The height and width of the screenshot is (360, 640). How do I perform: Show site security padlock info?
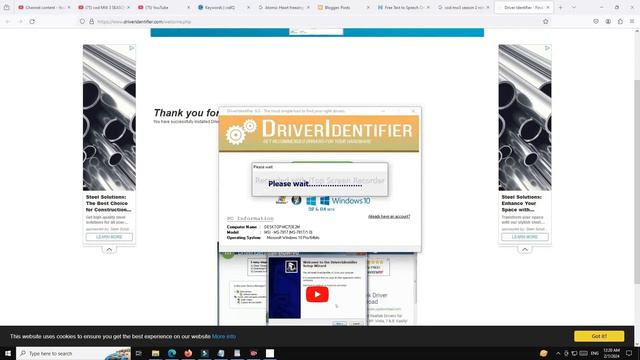(91, 21)
